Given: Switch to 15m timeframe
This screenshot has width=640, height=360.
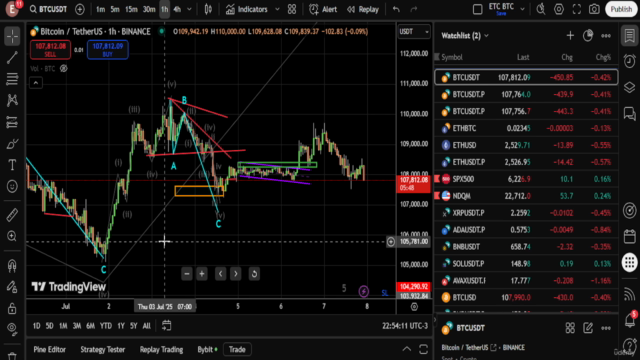Looking at the screenshot, I should coord(131,9).
